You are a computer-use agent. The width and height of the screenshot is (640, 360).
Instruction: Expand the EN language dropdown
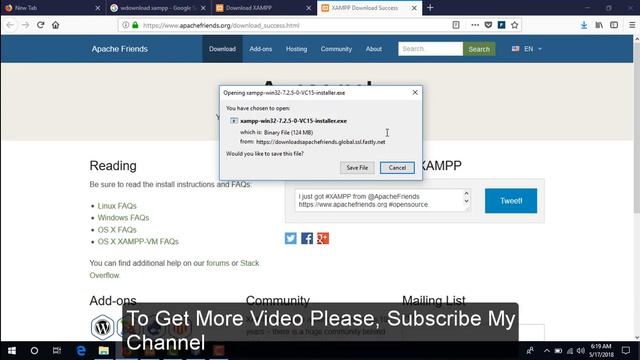[x=527, y=49]
